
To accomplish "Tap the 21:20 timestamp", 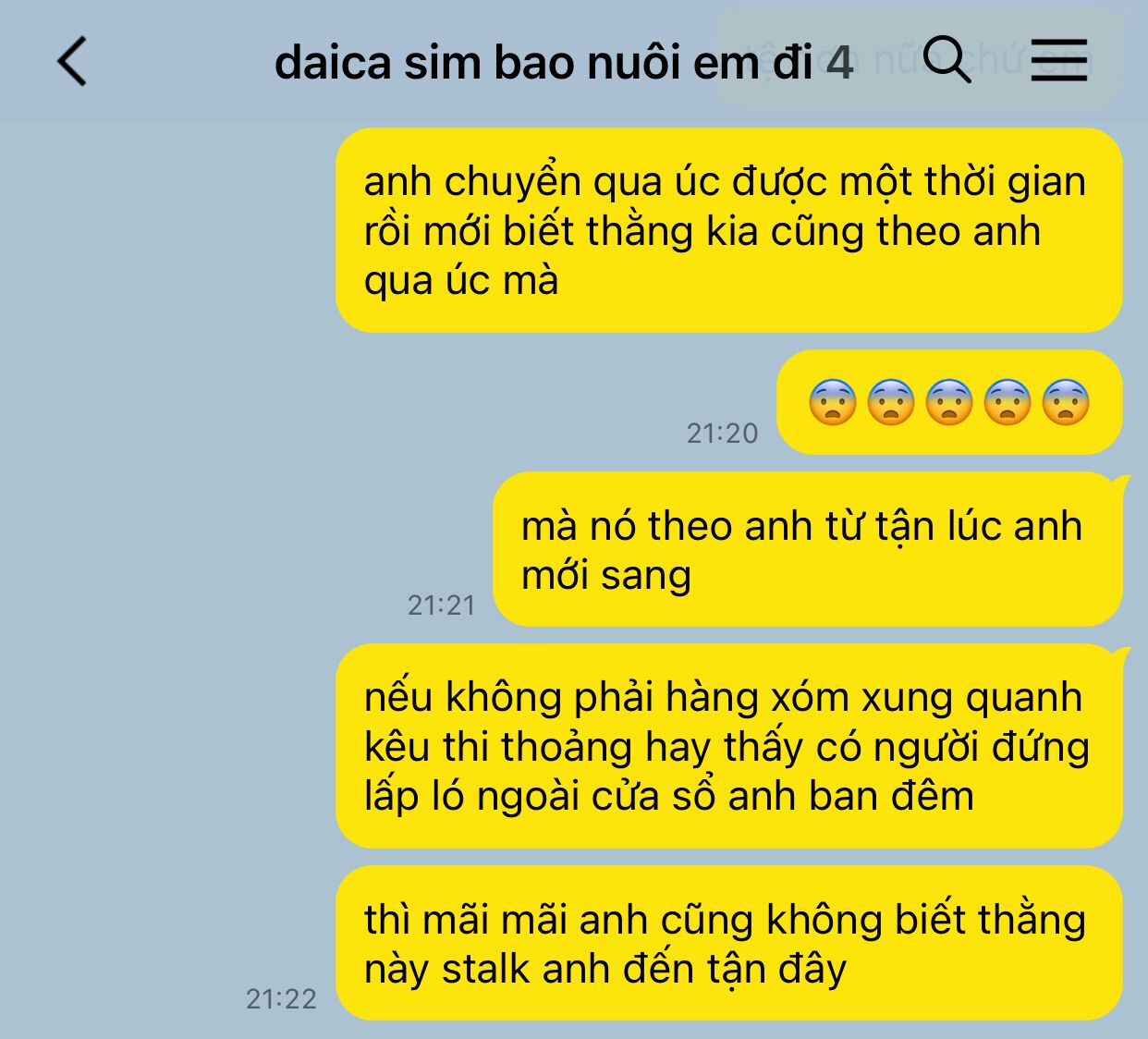I will (x=722, y=433).
